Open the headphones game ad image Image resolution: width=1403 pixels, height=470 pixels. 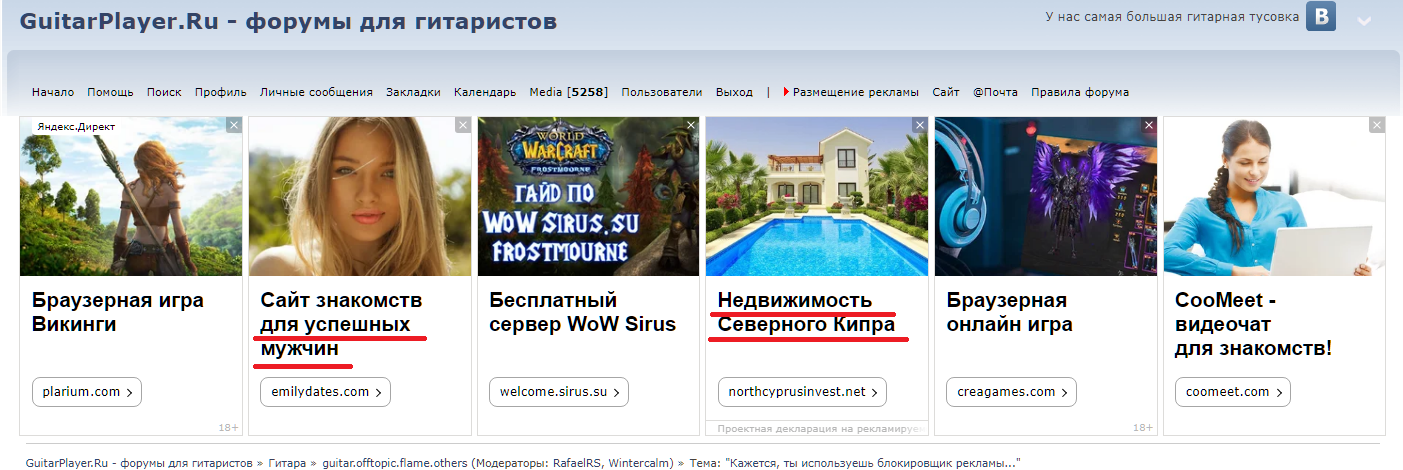[x=1045, y=197]
